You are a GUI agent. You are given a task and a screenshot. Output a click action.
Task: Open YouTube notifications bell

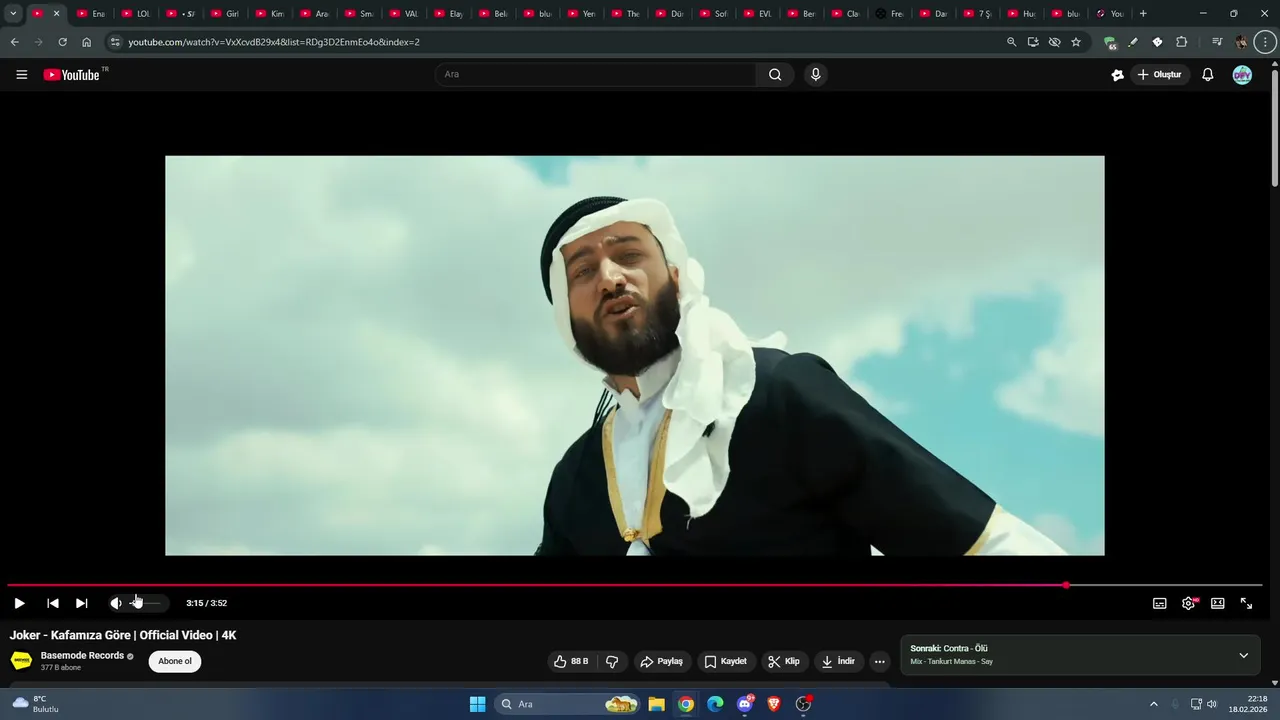point(1208,75)
